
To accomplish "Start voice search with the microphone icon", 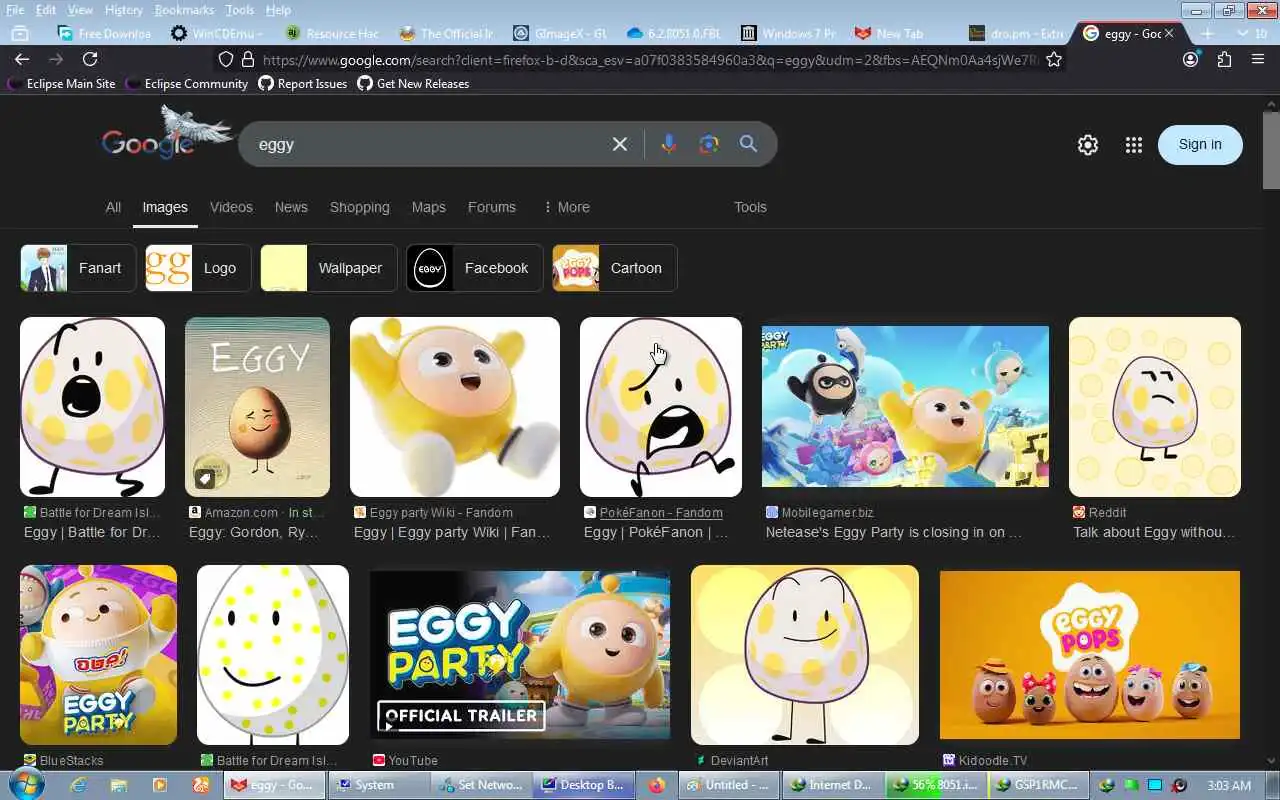I will tap(669, 144).
